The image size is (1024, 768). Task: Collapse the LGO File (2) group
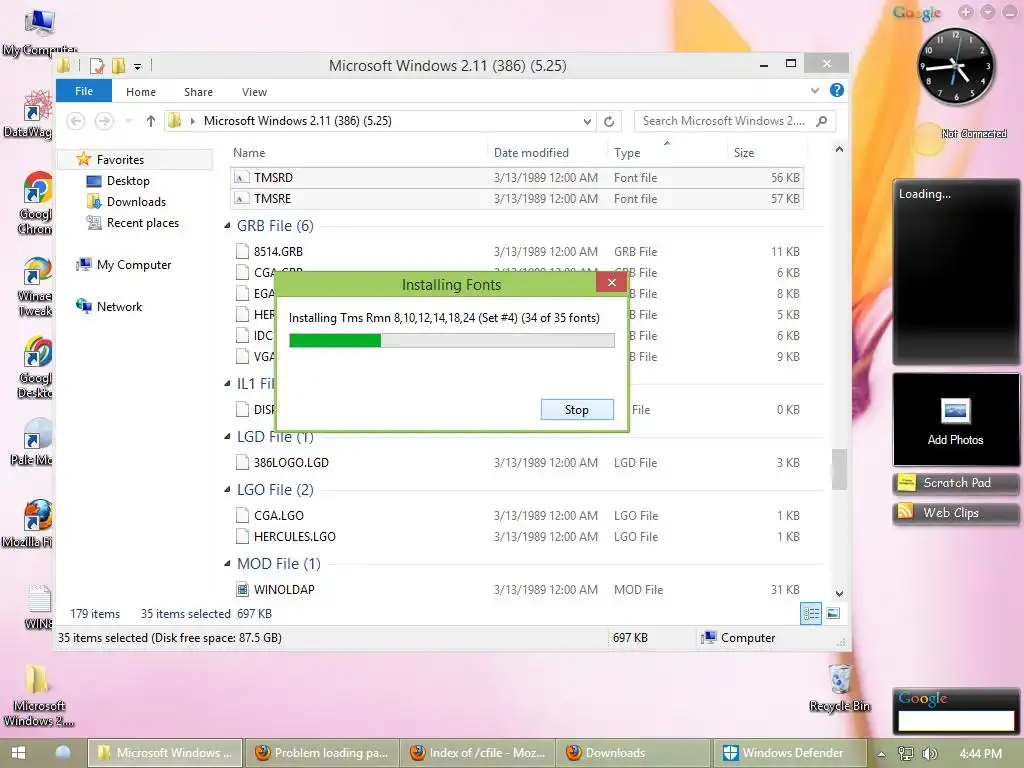(x=227, y=490)
